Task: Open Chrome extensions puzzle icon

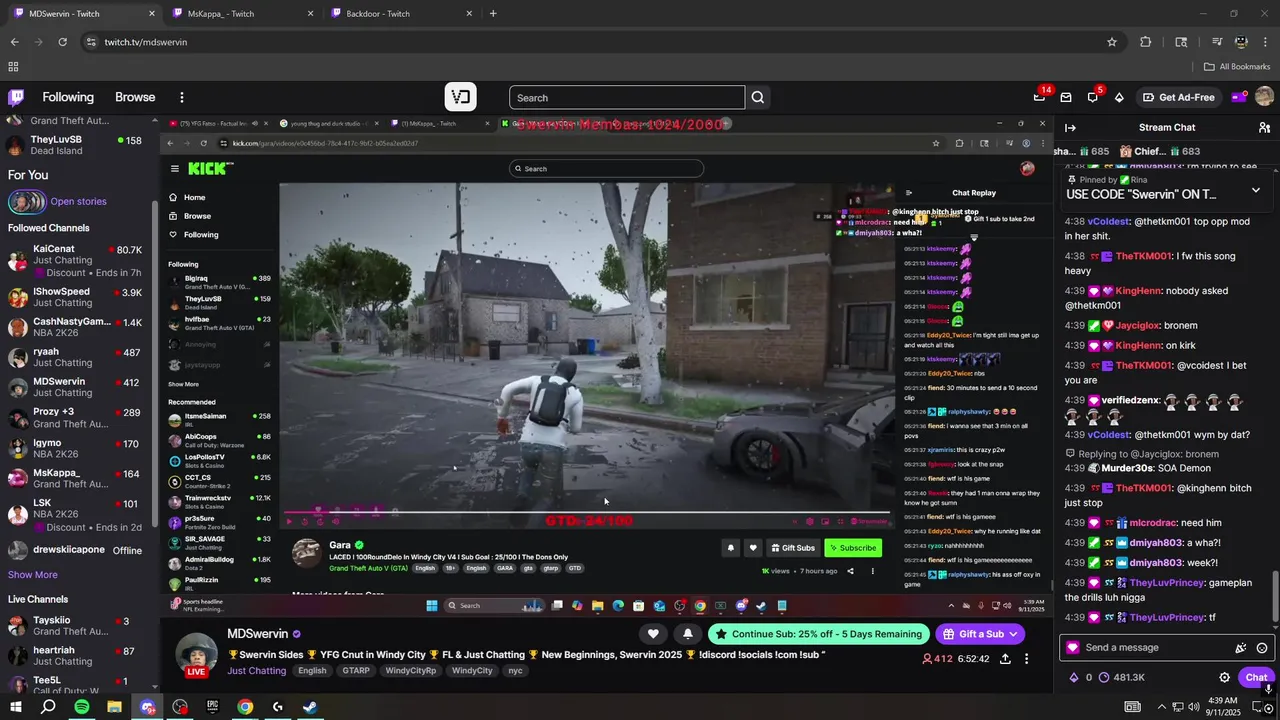Action: tap(1146, 42)
